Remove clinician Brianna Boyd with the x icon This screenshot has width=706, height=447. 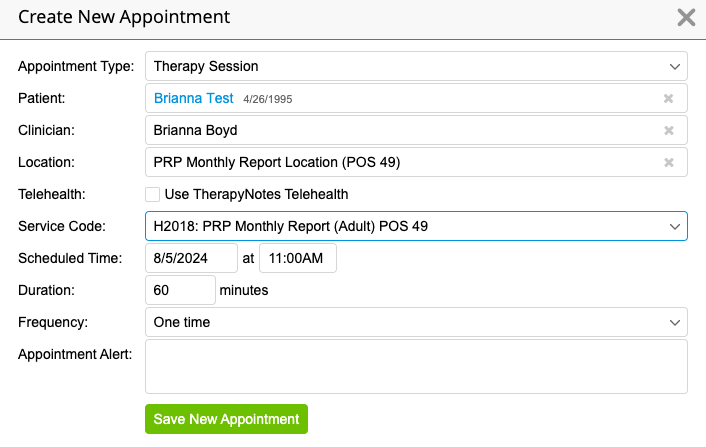point(669,131)
